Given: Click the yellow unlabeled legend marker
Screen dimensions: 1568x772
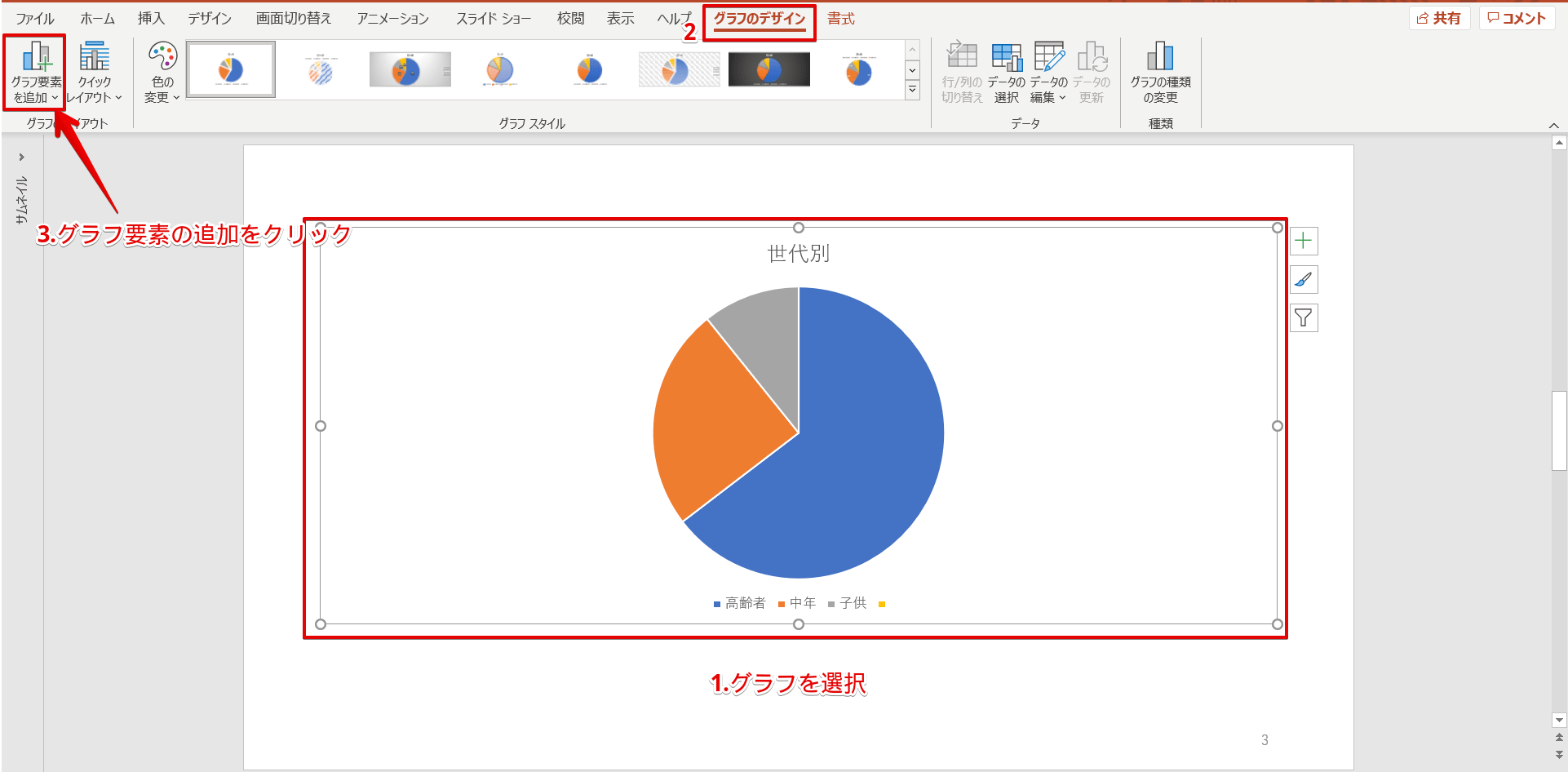Looking at the screenshot, I should point(882,604).
